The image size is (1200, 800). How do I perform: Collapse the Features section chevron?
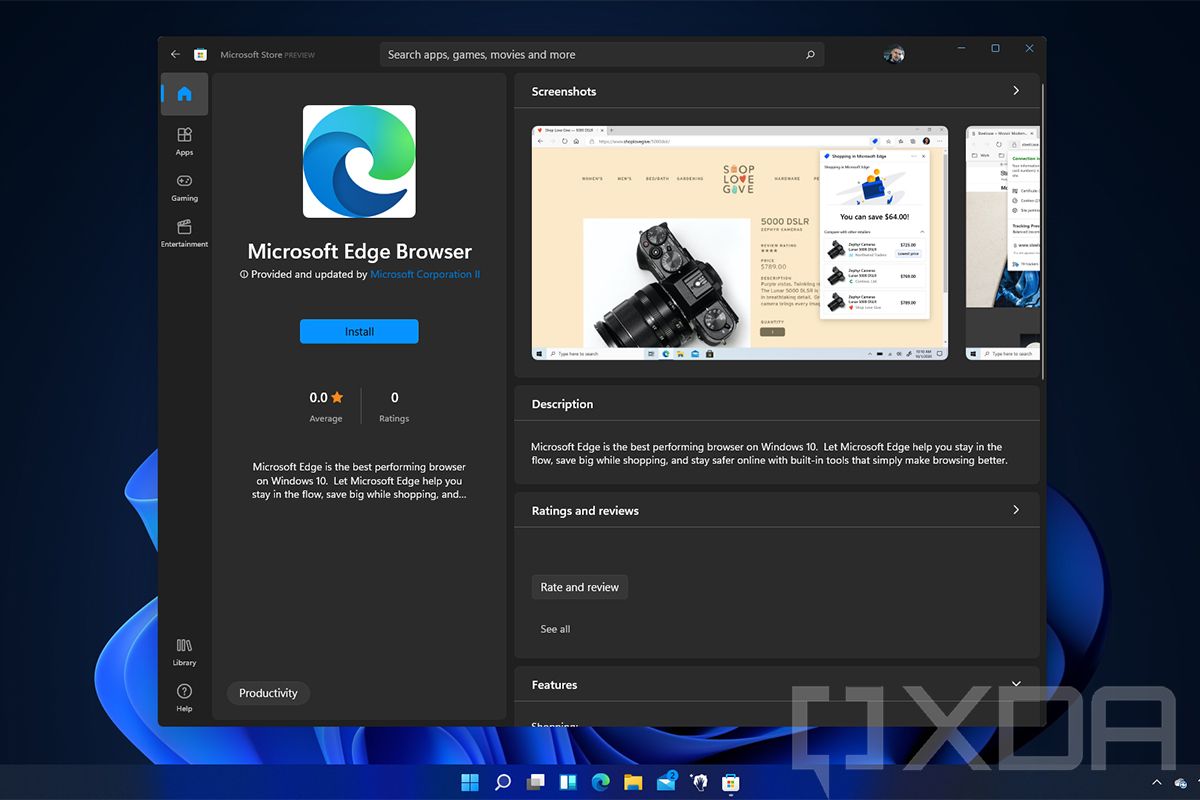[1016, 684]
